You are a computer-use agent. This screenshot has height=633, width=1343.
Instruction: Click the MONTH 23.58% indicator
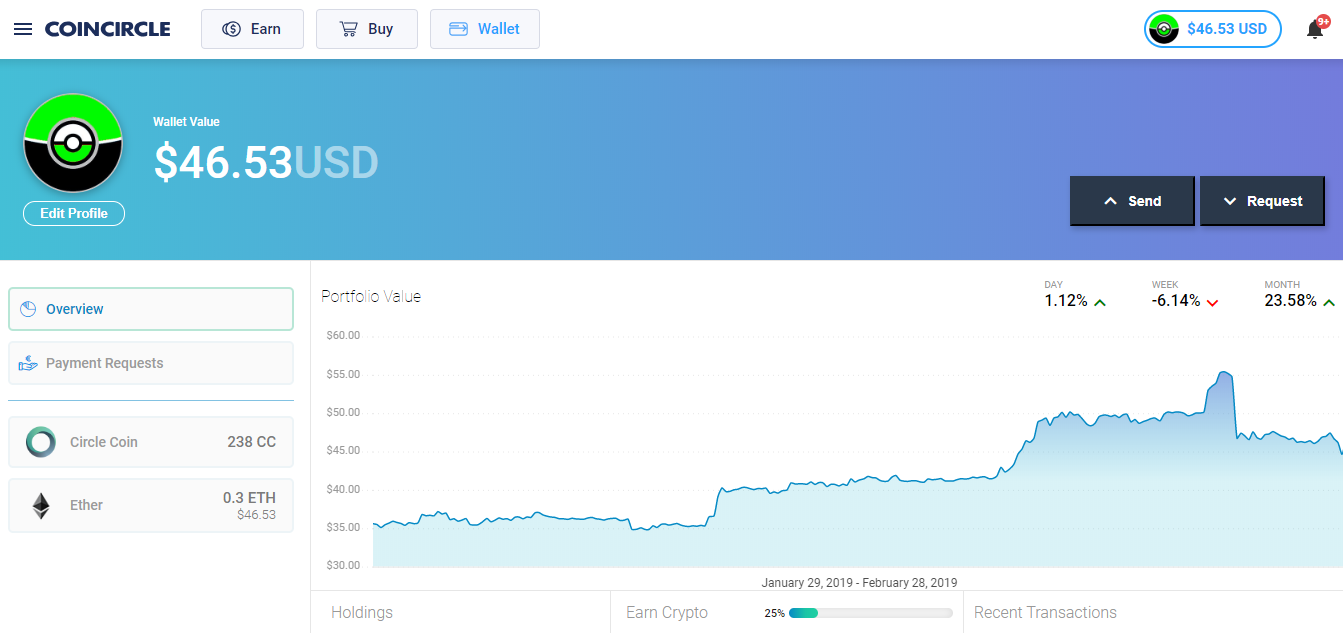coord(1300,295)
